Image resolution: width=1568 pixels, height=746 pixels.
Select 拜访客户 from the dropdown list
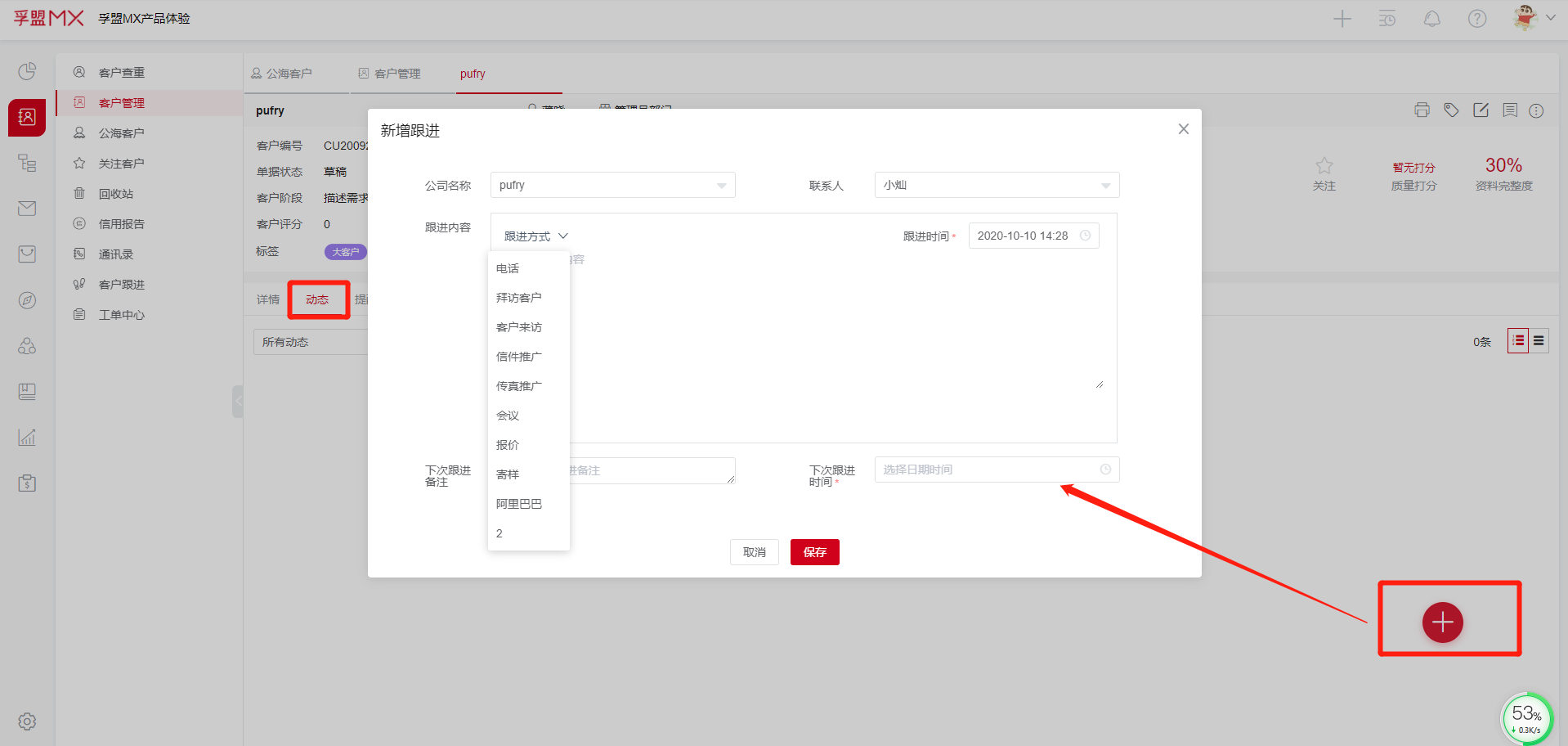[x=519, y=298]
